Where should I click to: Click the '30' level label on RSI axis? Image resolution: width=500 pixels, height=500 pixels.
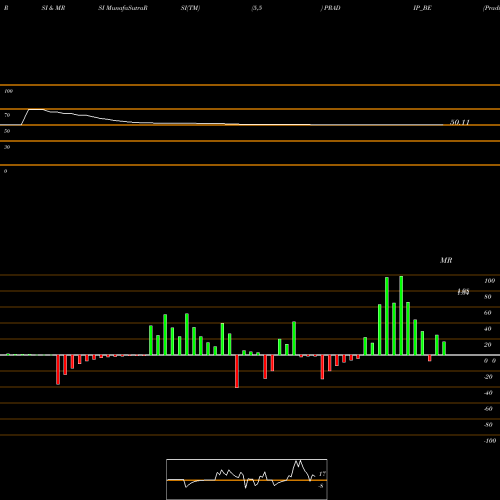tap(7, 147)
